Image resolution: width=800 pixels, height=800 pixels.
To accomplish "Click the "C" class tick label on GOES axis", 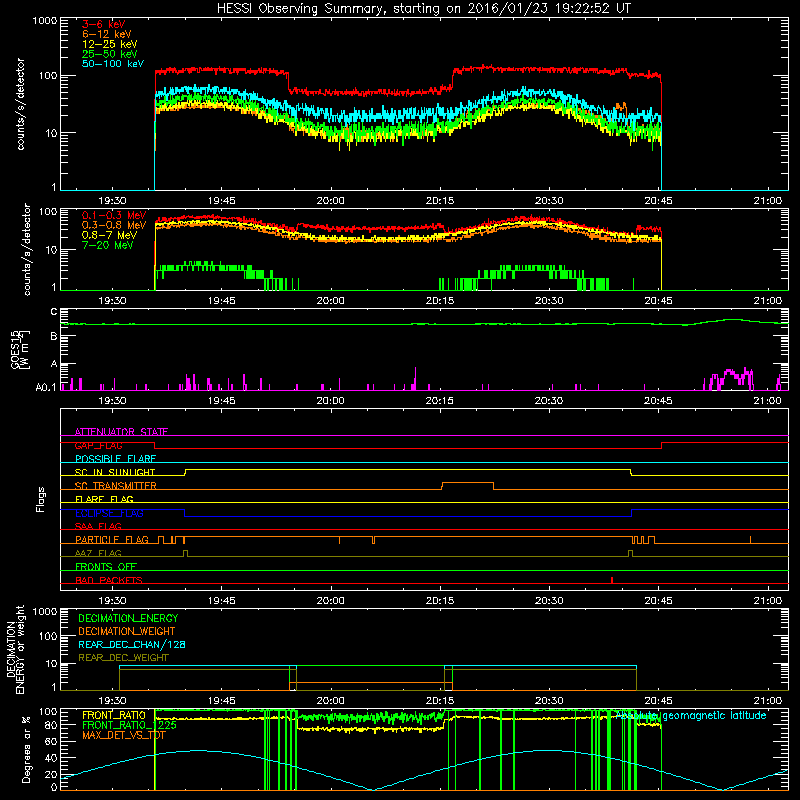I will (54, 312).
